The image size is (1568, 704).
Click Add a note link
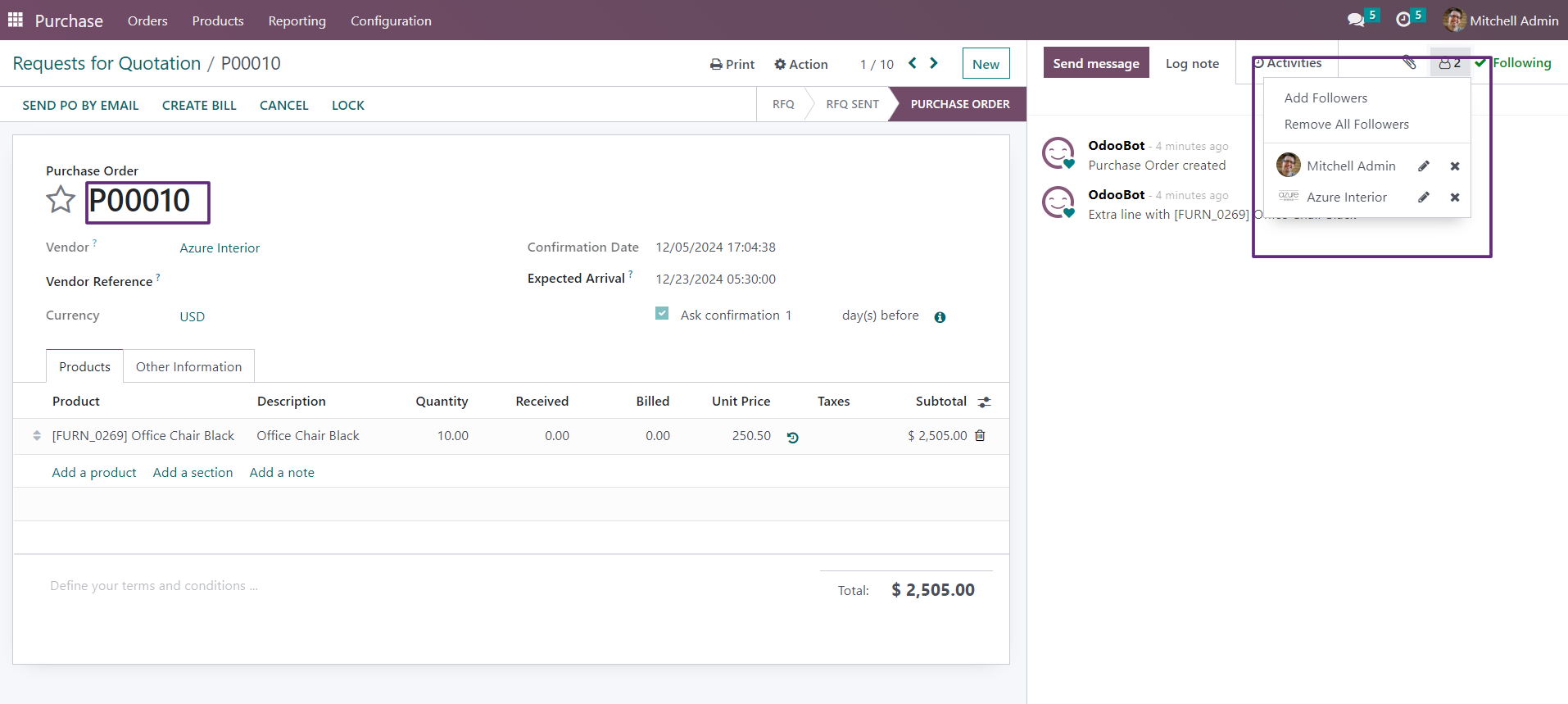[282, 472]
